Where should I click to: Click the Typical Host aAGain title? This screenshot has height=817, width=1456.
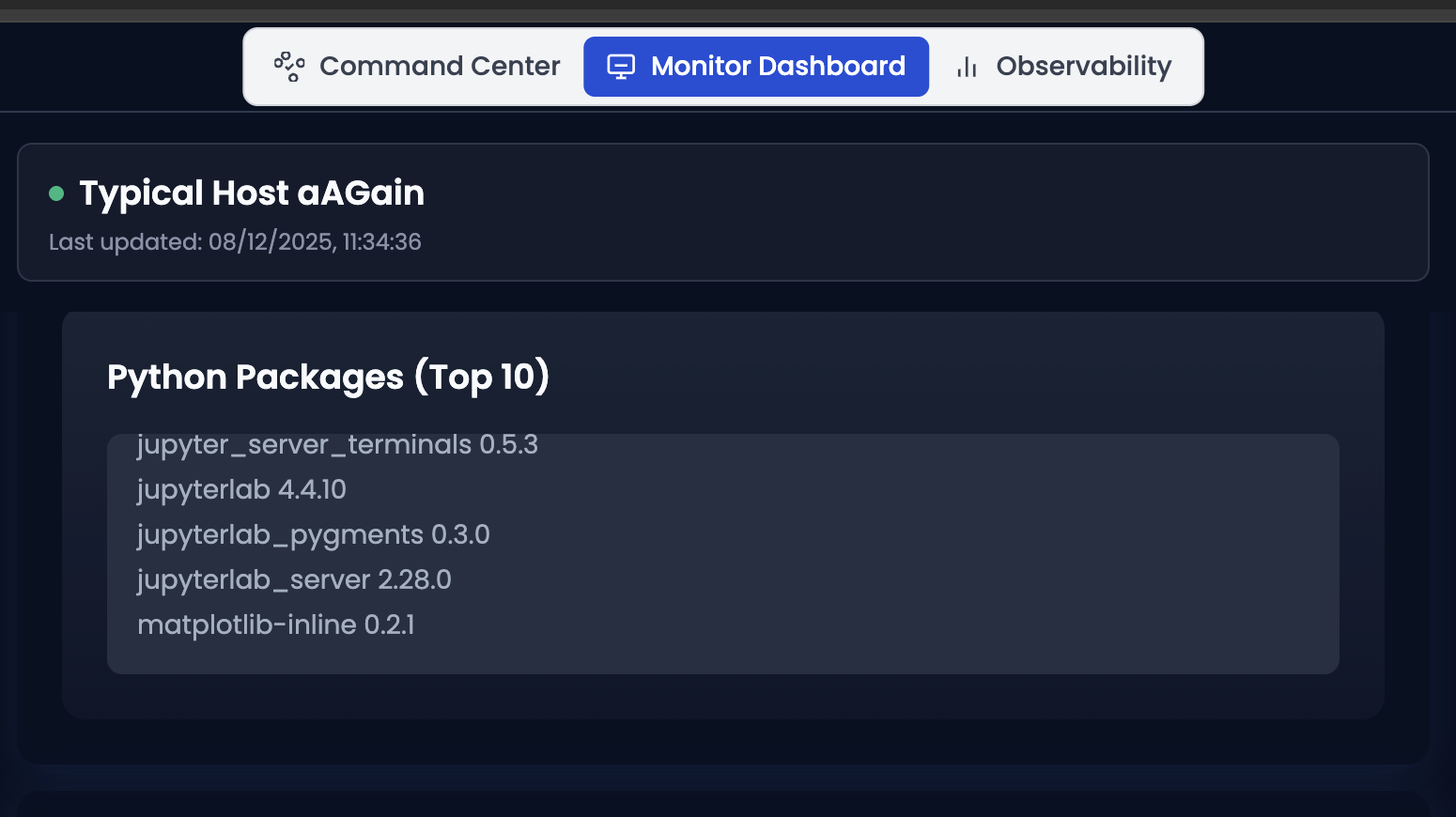pyautogui.click(x=252, y=193)
